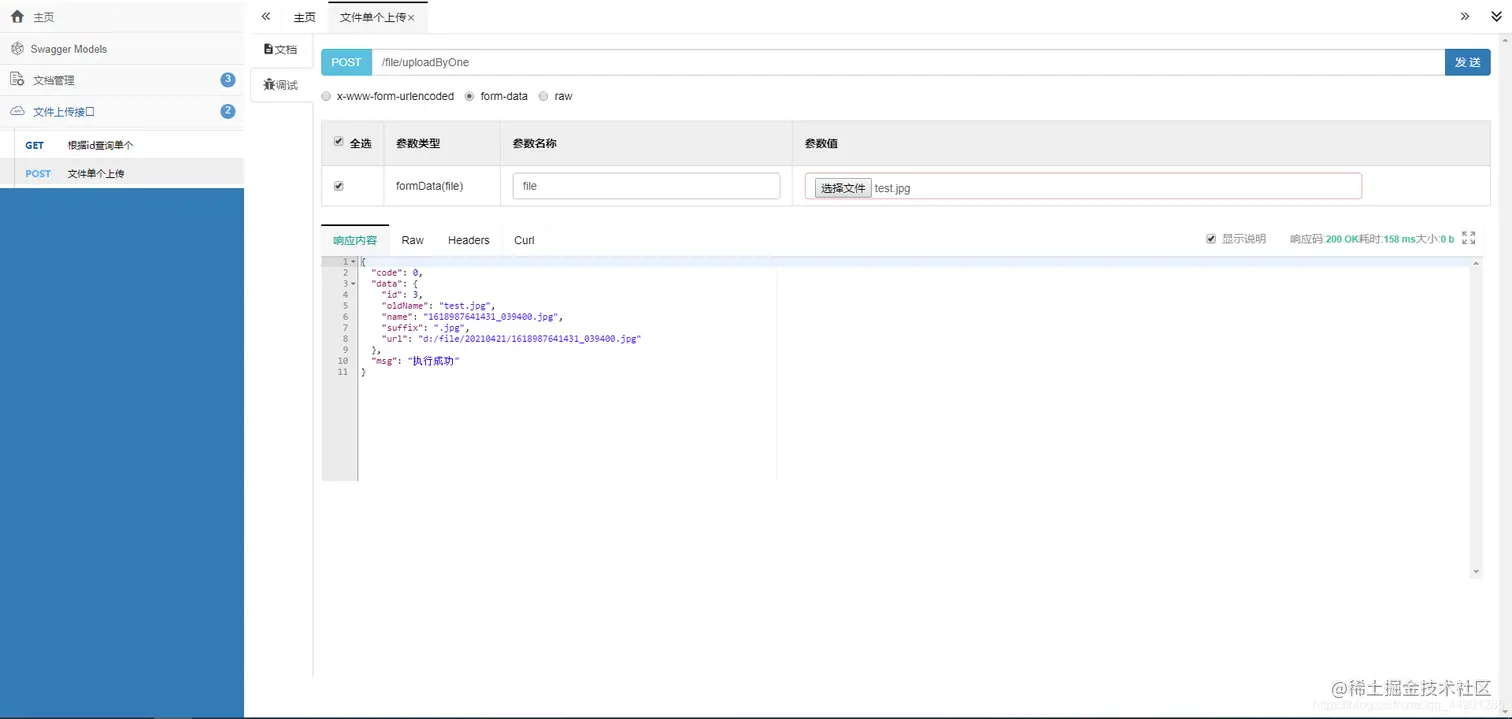
Task: Click the 文件上传接口 cloud icon
Action: [x=17, y=111]
